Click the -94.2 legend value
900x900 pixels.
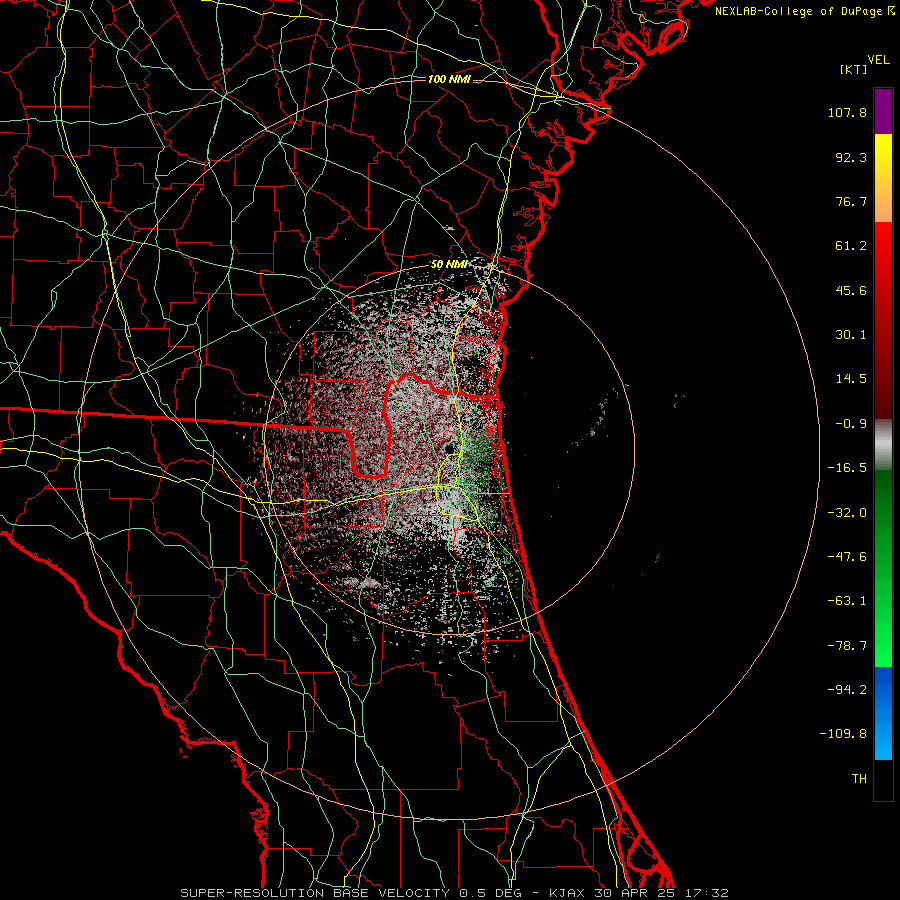coord(847,690)
